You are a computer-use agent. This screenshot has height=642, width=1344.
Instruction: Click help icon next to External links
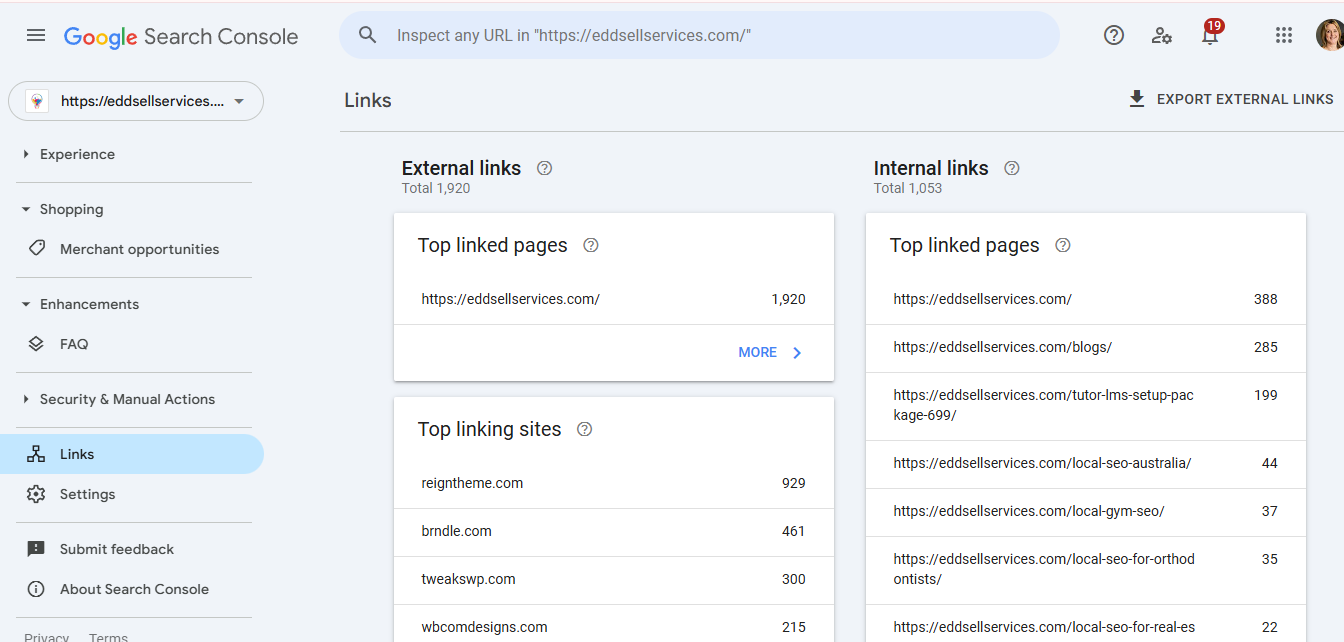(x=544, y=168)
